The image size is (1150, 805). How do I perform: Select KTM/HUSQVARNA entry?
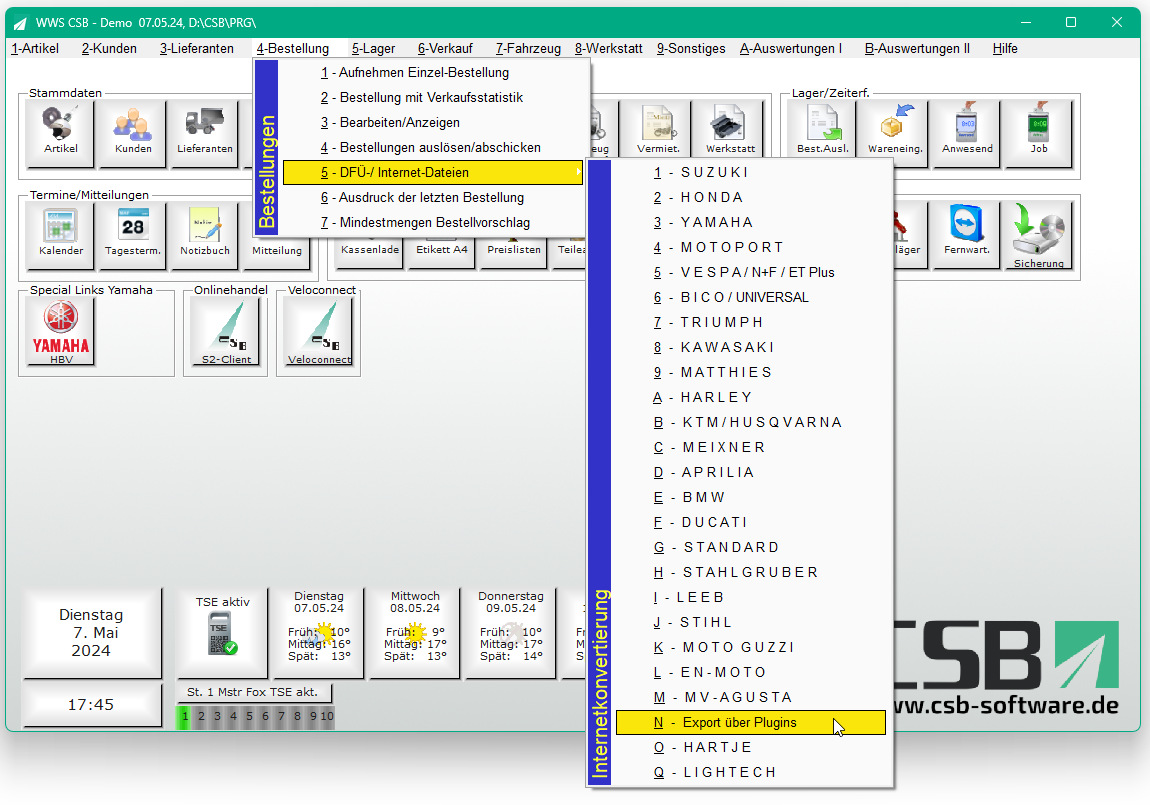(x=750, y=422)
